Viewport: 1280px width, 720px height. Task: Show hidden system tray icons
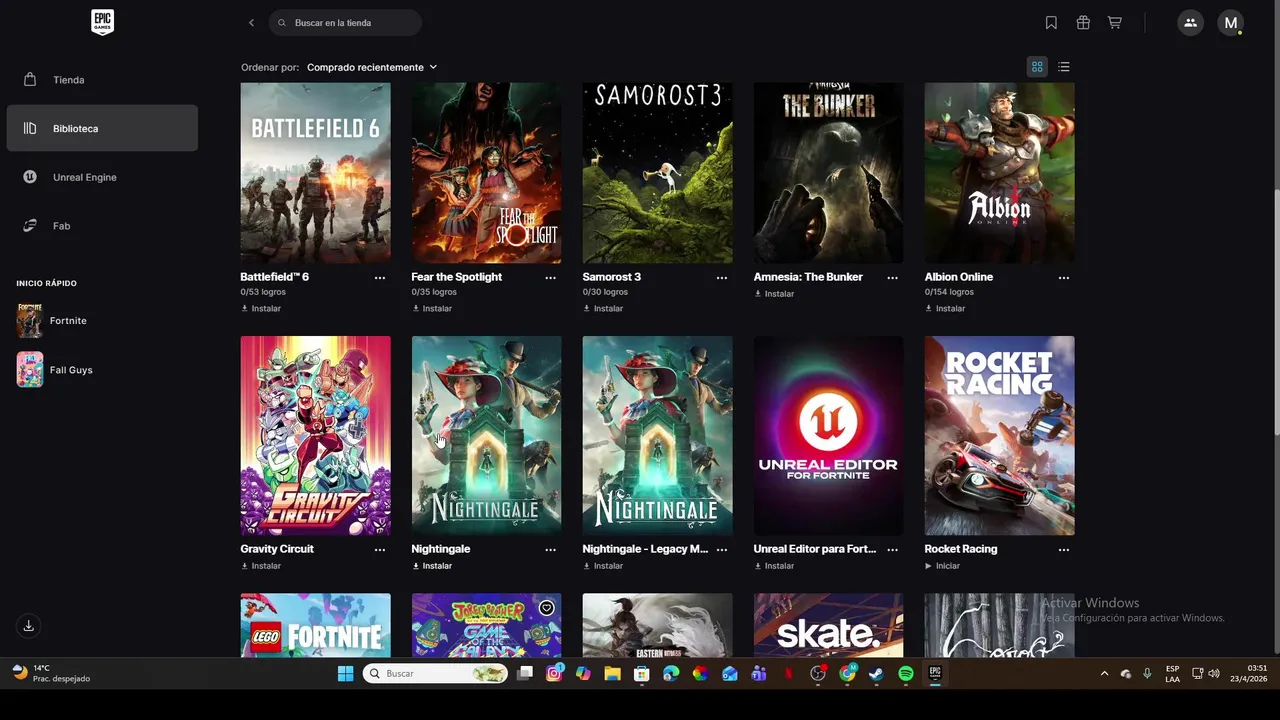click(1104, 674)
